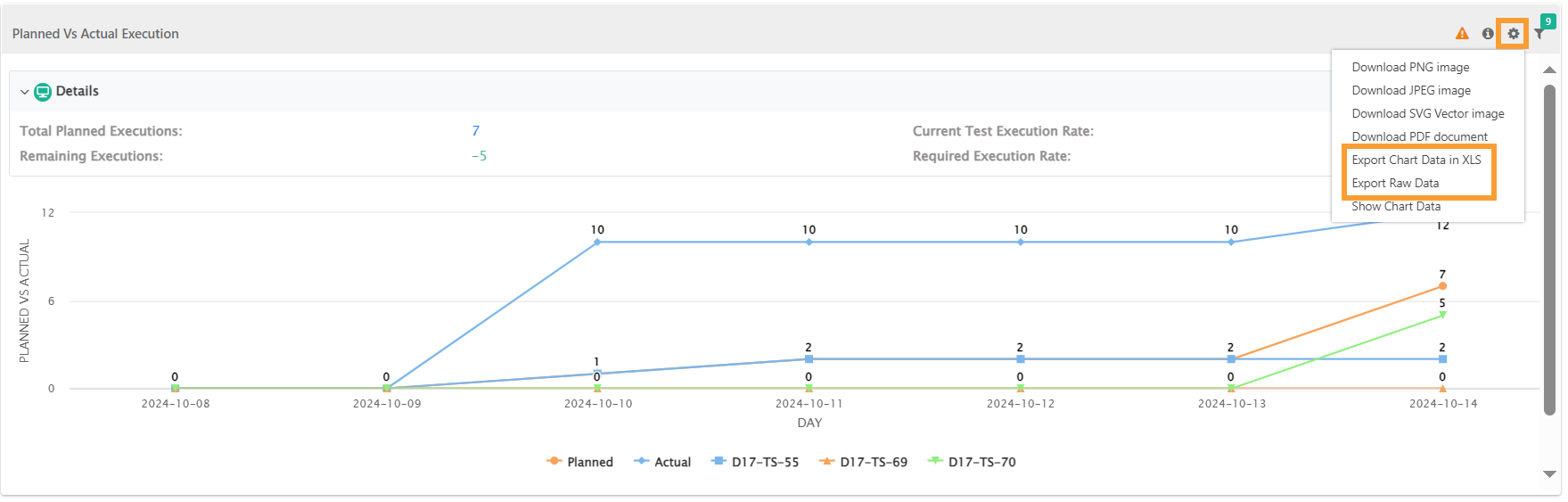1568x502 pixels.
Task: Select Export Chart Data in XLS
Action: (1416, 160)
